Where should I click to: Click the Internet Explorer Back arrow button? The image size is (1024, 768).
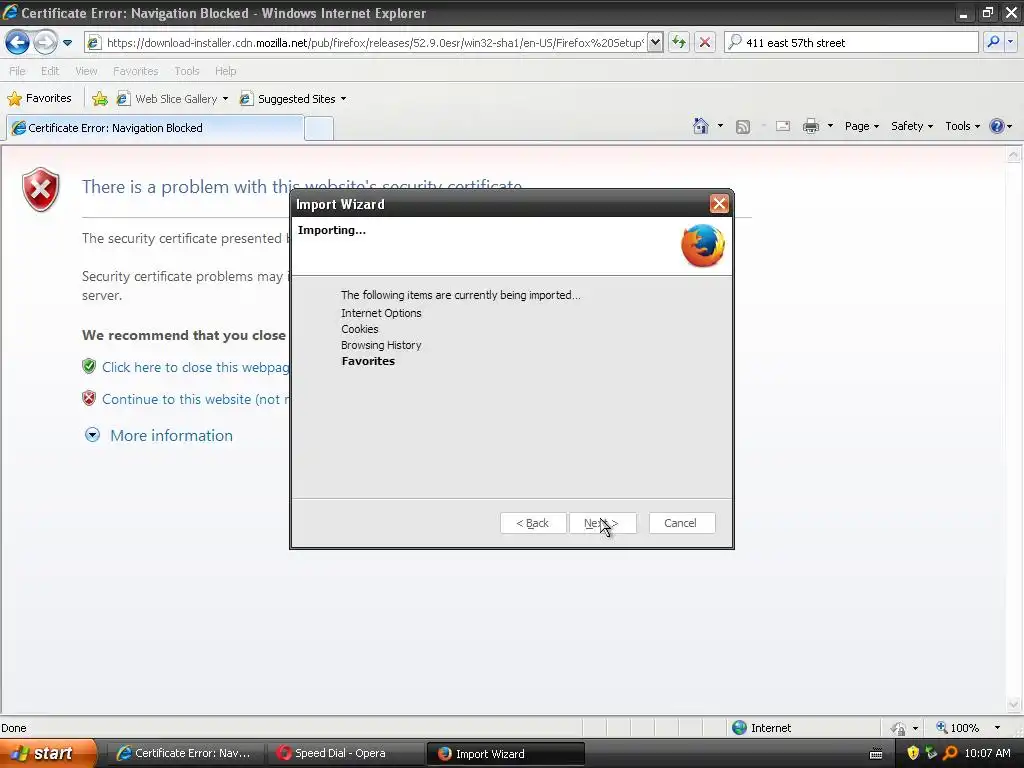click(18, 43)
